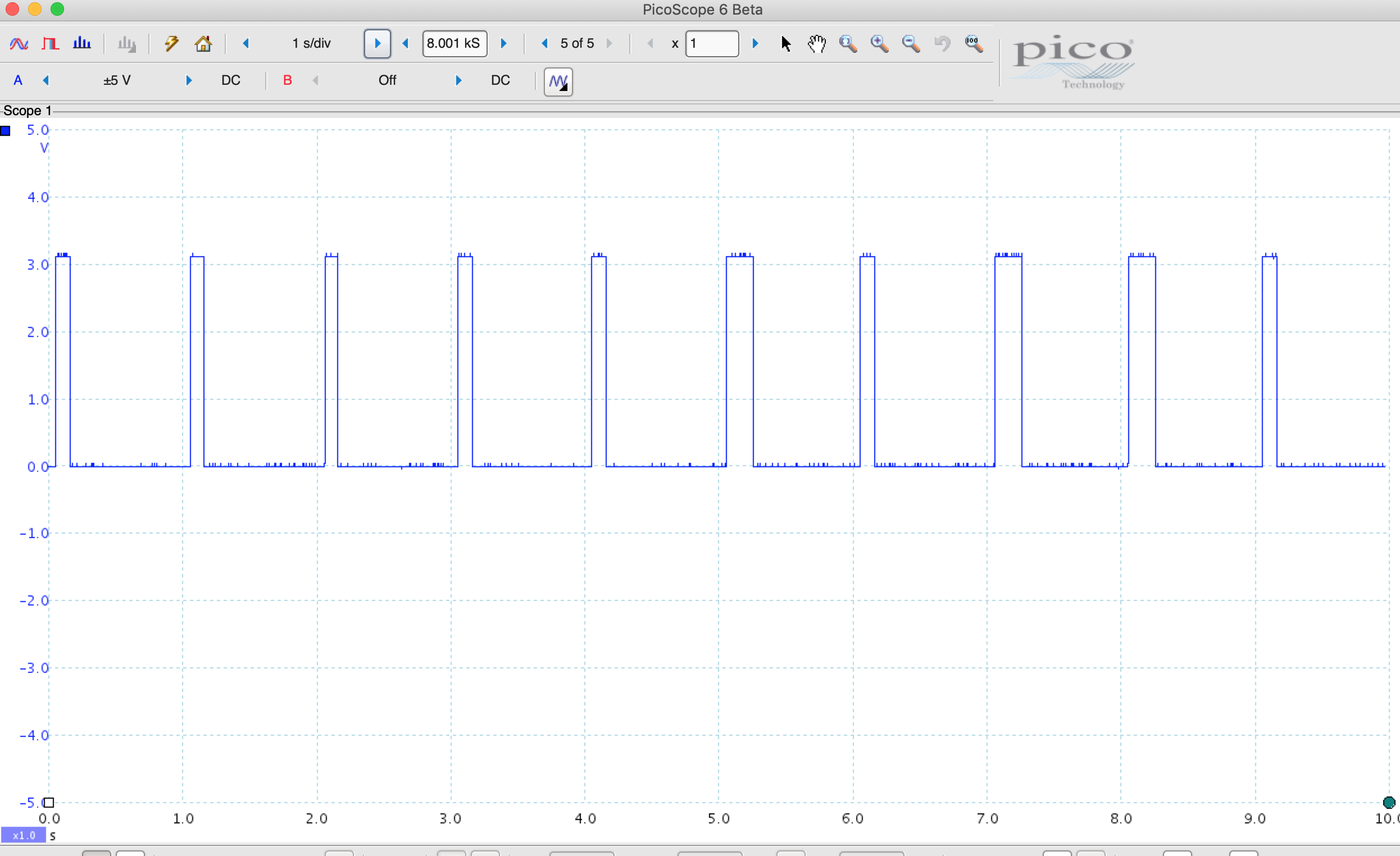
Task: Click the white trigger marker square
Action: 49,803
